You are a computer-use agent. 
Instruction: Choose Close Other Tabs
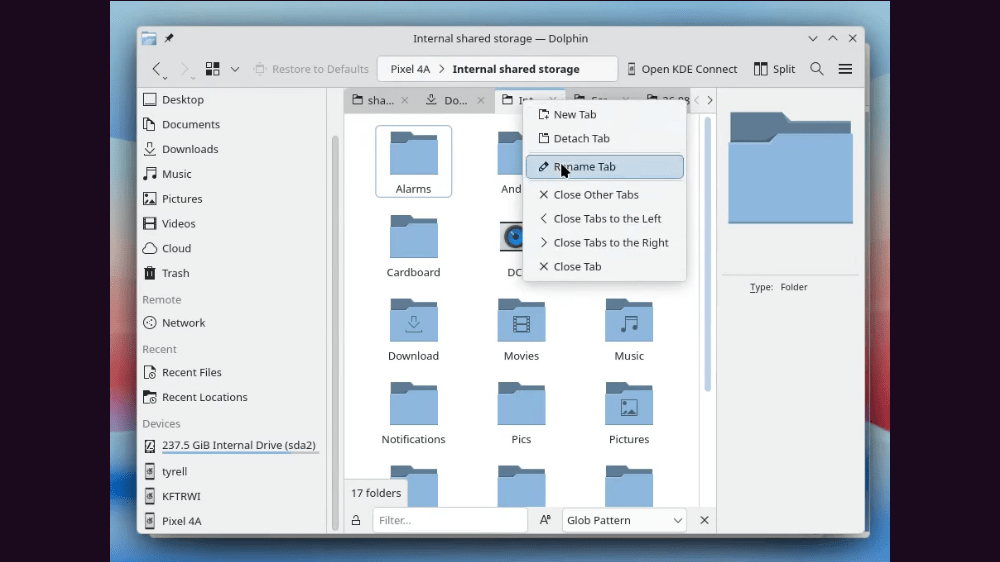(605, 195)
